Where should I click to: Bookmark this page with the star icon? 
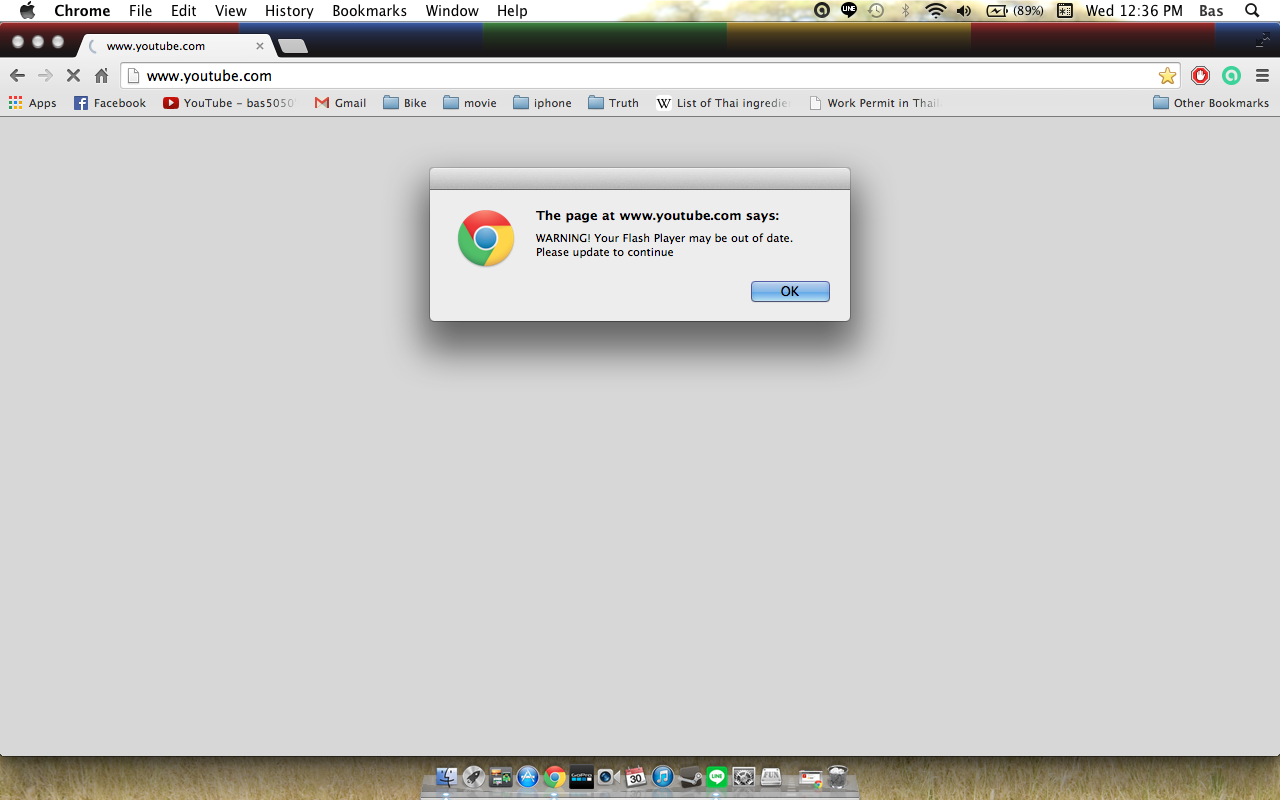1167,75
